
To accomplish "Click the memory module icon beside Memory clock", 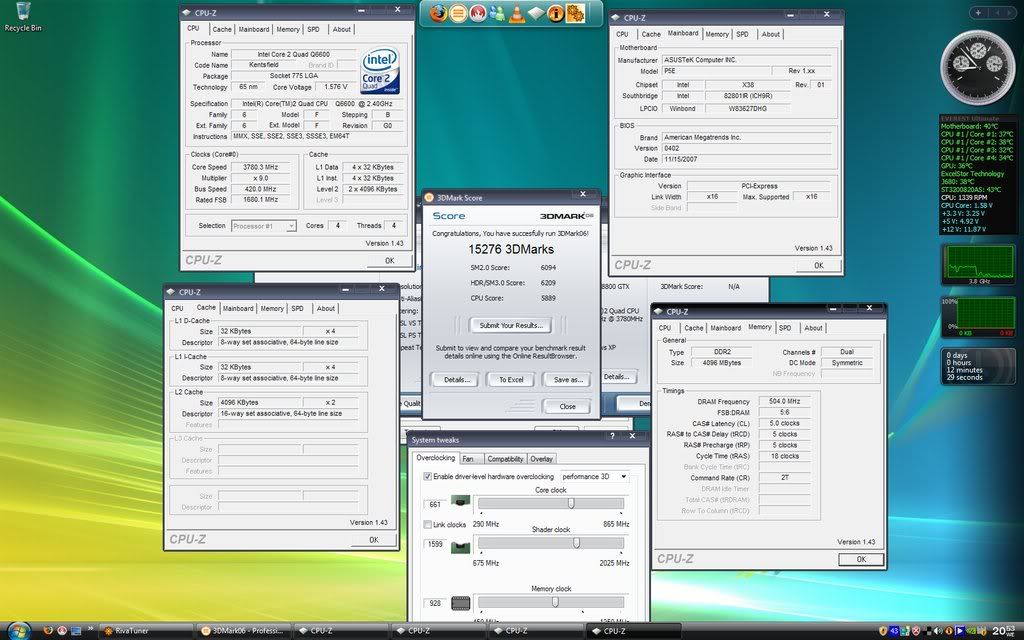I will point(460,603).
